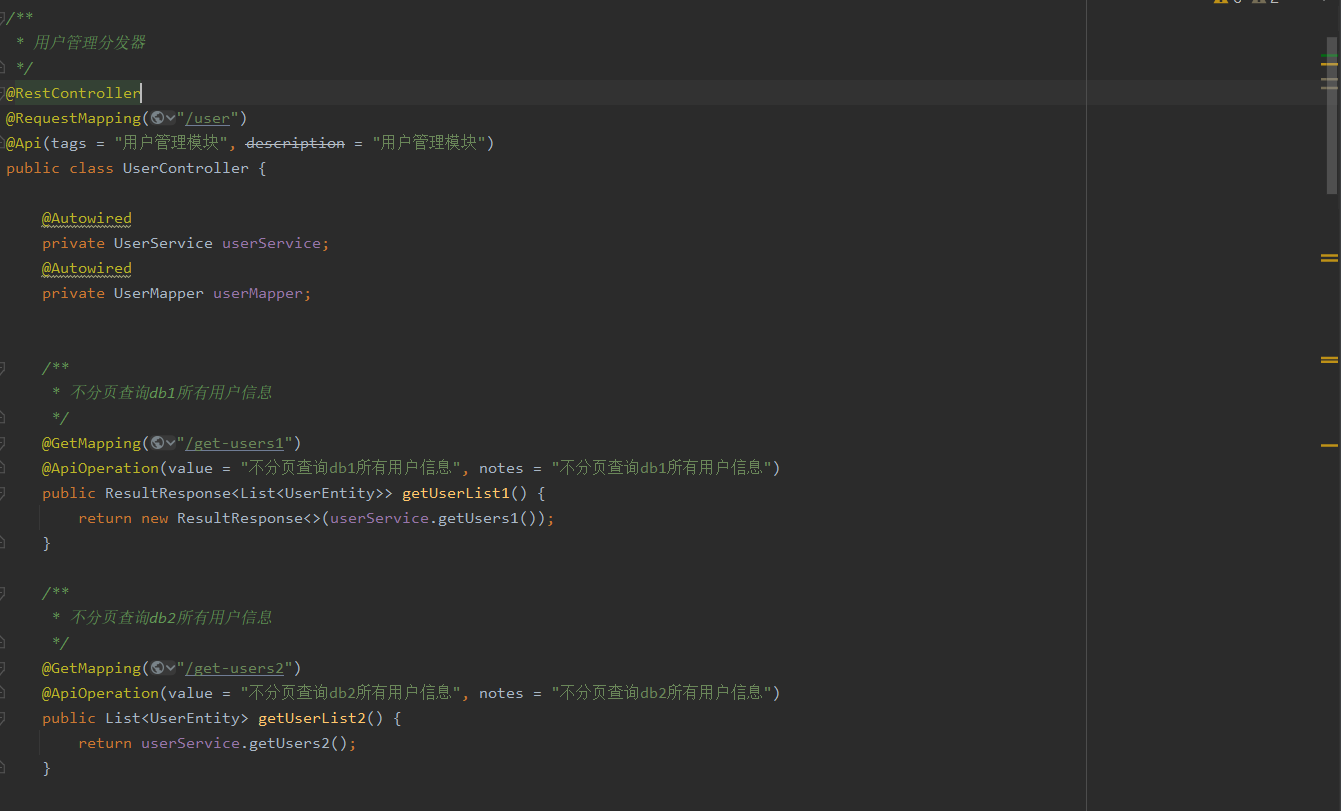
Task: Click @GetMapping on the get-users2 line
Action: click(91, 668)
